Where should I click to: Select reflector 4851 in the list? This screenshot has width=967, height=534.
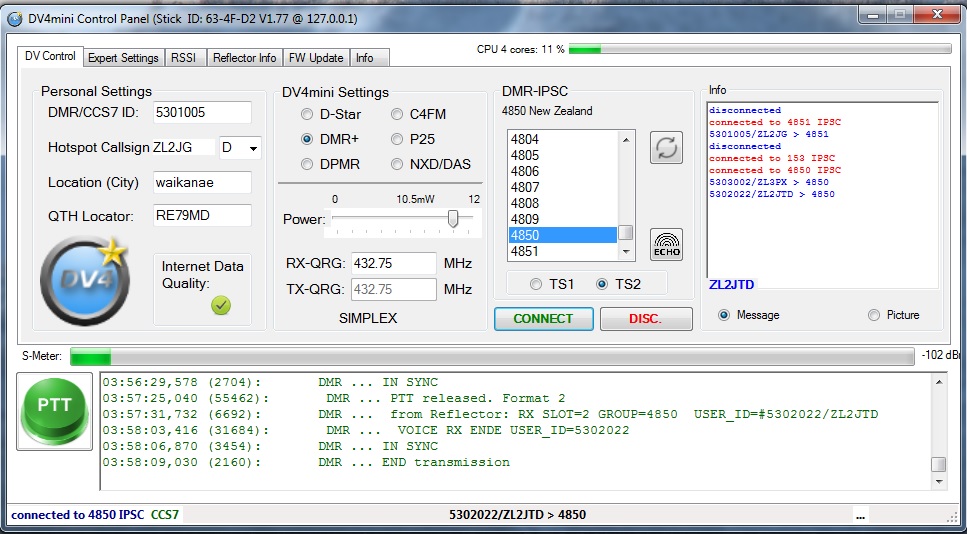click(x=562, y=252)
